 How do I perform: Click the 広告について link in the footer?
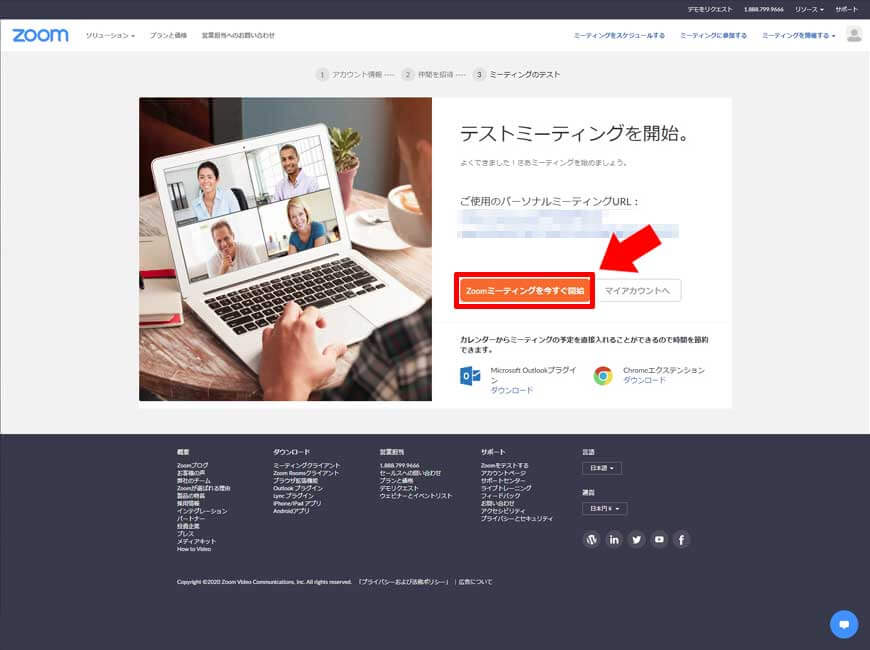(476, 582)
